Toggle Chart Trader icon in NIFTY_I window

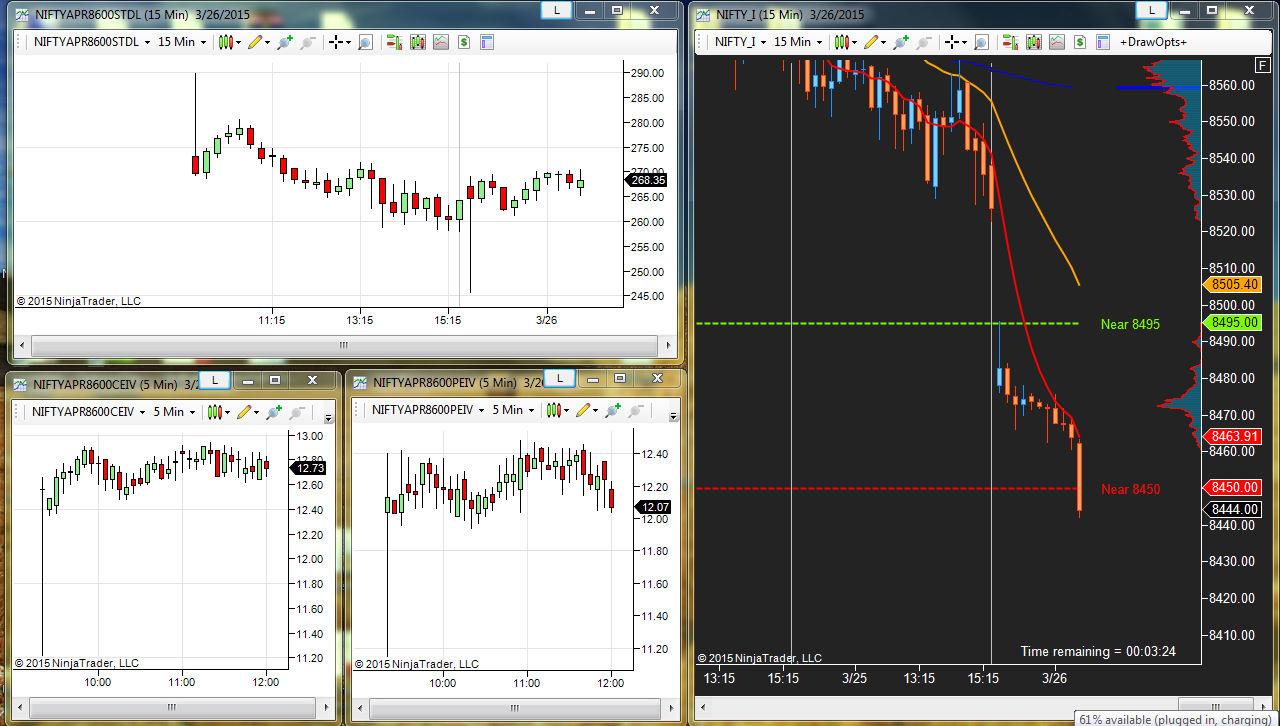1011,42
